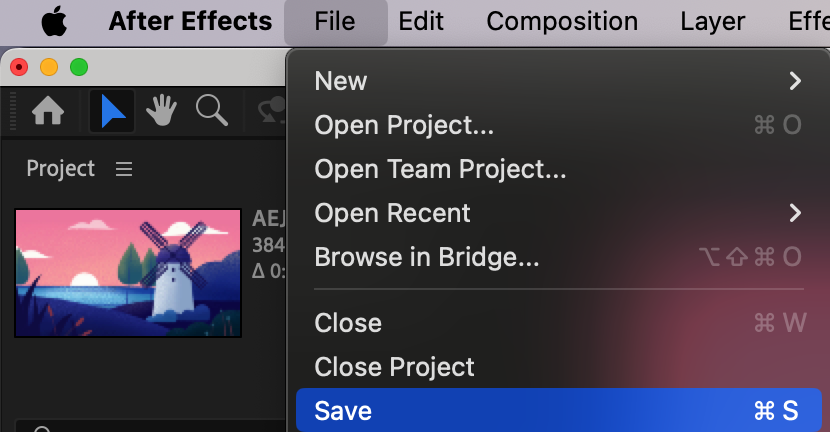The image size is (830, 432).
Task: Open the Apple system menu
Action: click(53, 21)
